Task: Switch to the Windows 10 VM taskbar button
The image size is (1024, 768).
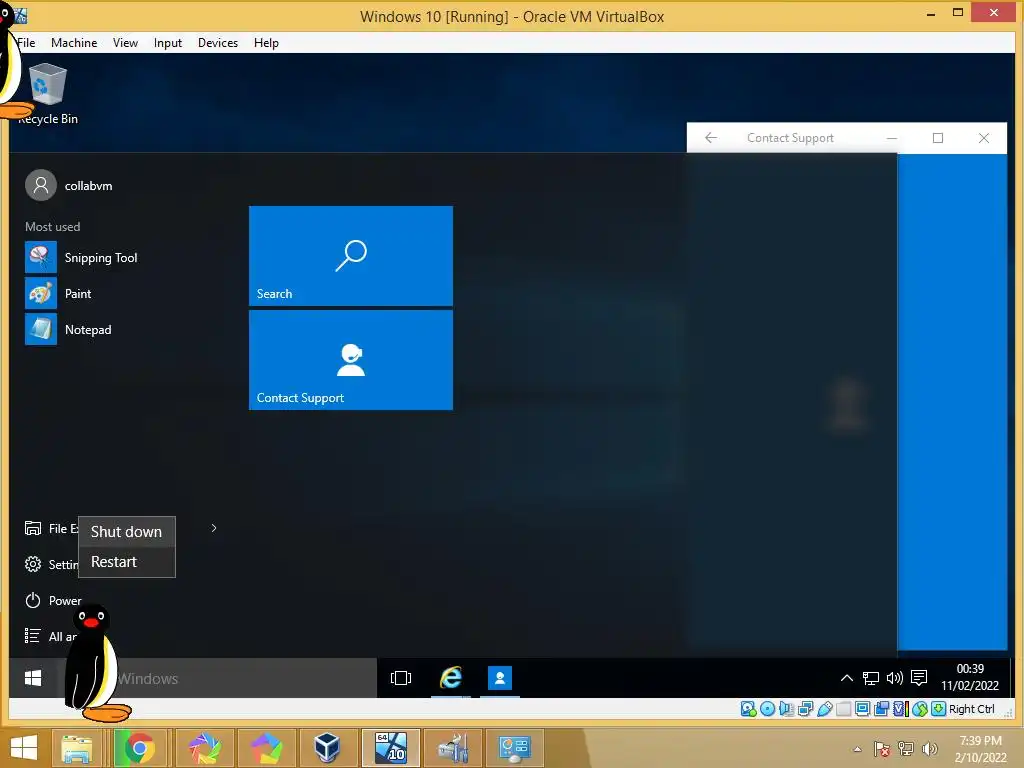Action: click(x=390, y=748)
